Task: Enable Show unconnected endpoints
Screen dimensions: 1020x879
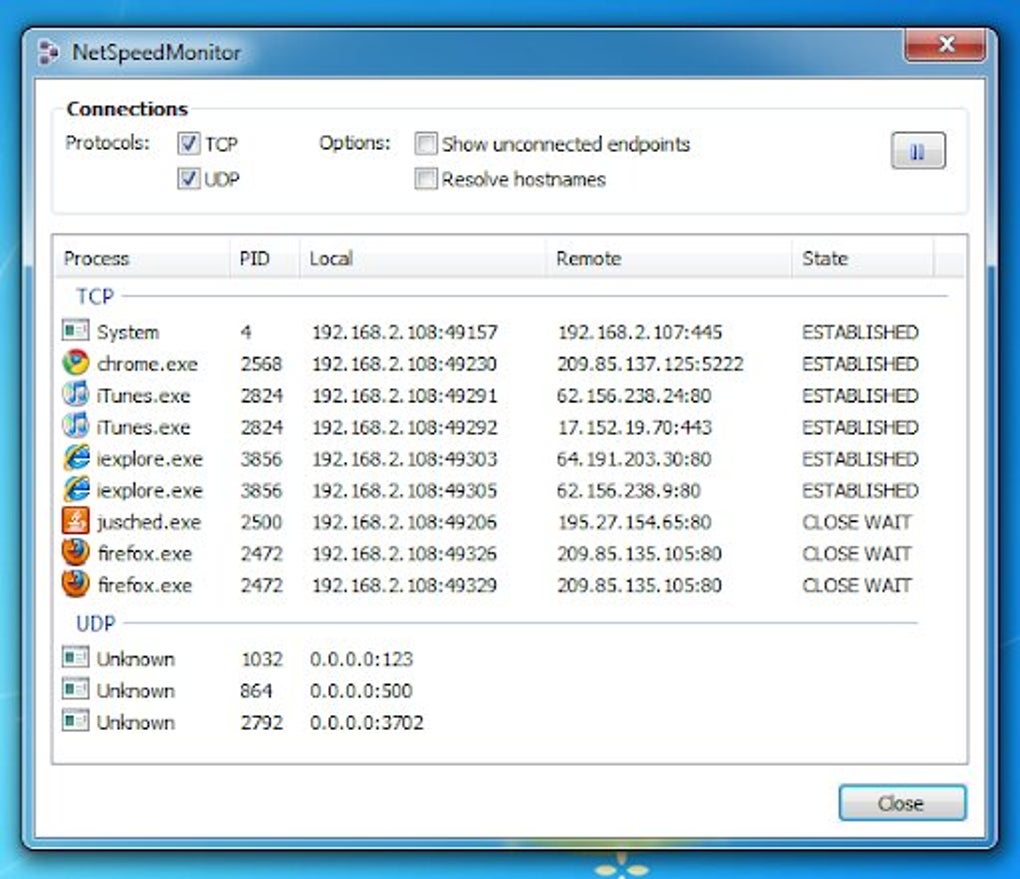Action: (426, 143)
